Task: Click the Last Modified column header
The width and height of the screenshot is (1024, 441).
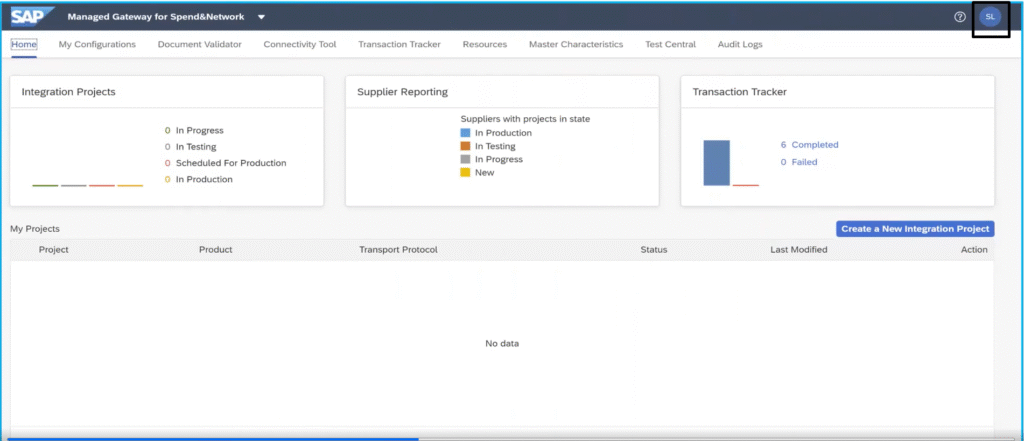Action: [799, 250]
